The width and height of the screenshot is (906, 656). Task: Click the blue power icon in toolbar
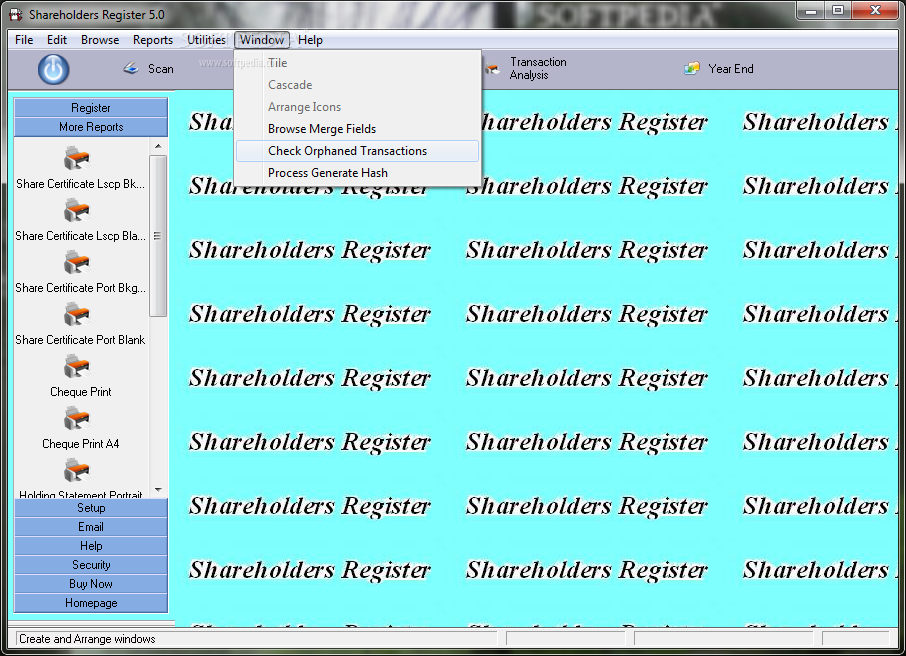click(54, 69)
